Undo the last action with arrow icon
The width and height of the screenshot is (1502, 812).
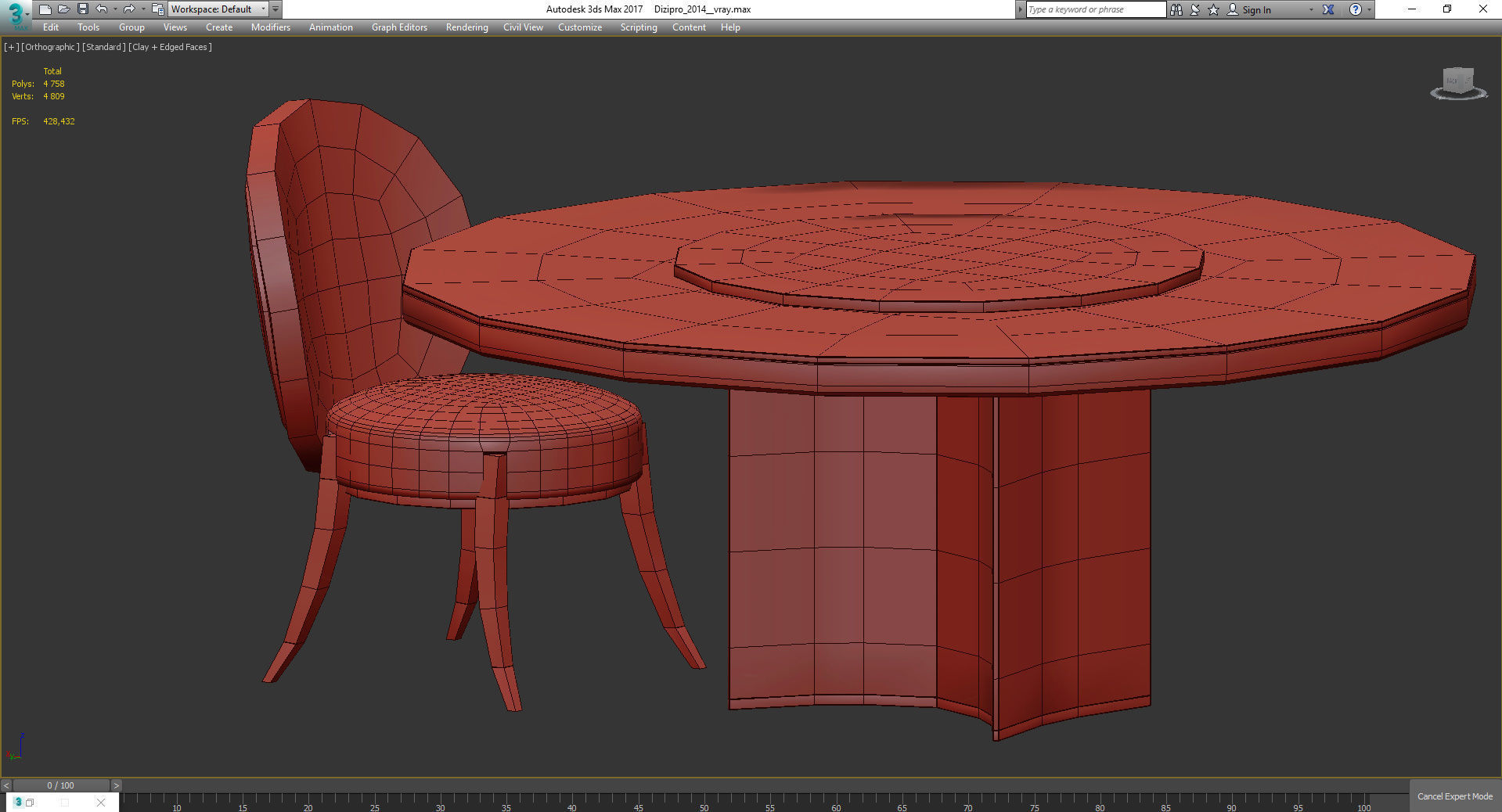(x=102, y=9)
